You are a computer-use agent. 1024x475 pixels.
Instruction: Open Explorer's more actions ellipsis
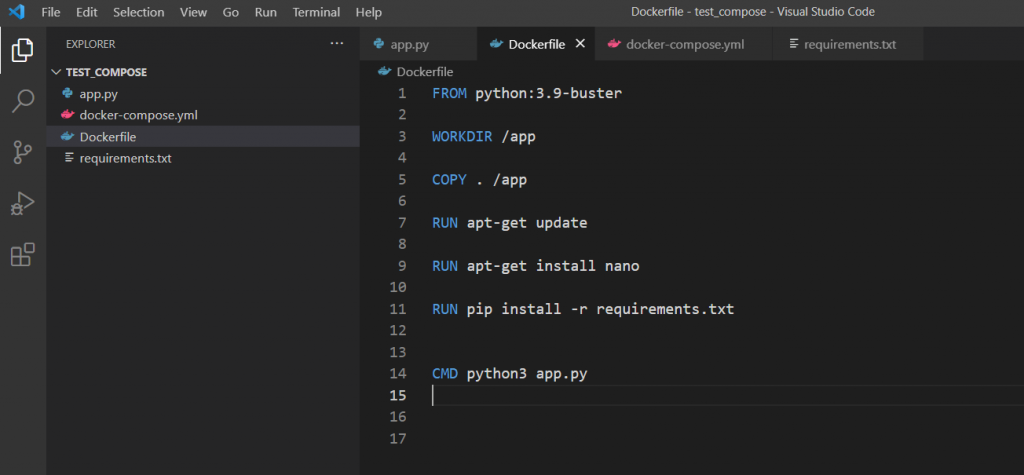[336, 44]
